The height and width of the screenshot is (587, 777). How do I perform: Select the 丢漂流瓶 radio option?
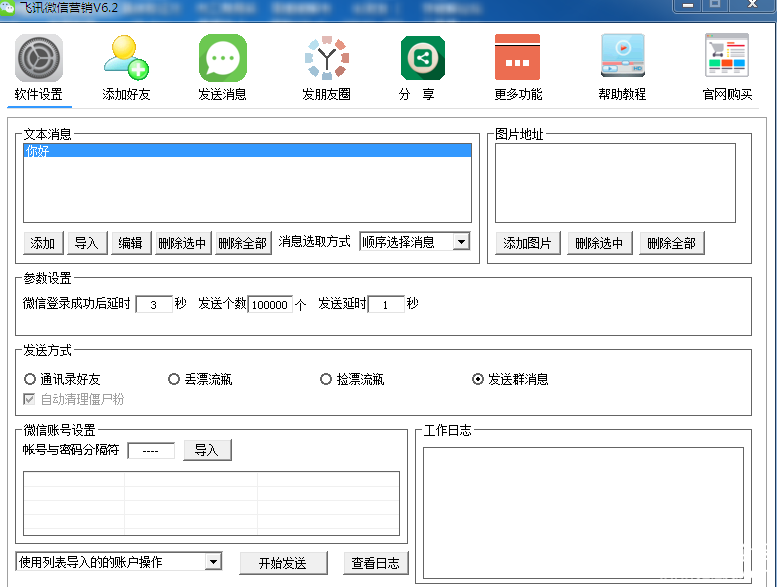[174, 380]
